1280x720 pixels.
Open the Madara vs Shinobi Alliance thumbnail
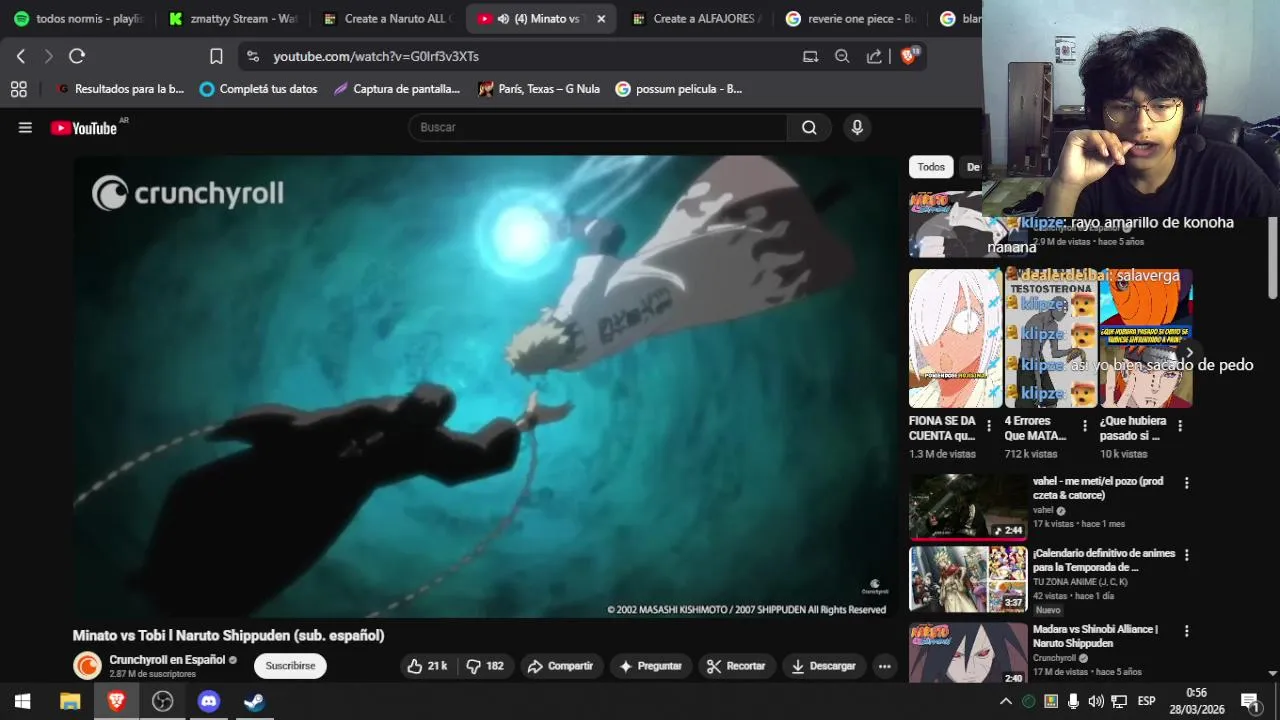(x=968, y=653)
